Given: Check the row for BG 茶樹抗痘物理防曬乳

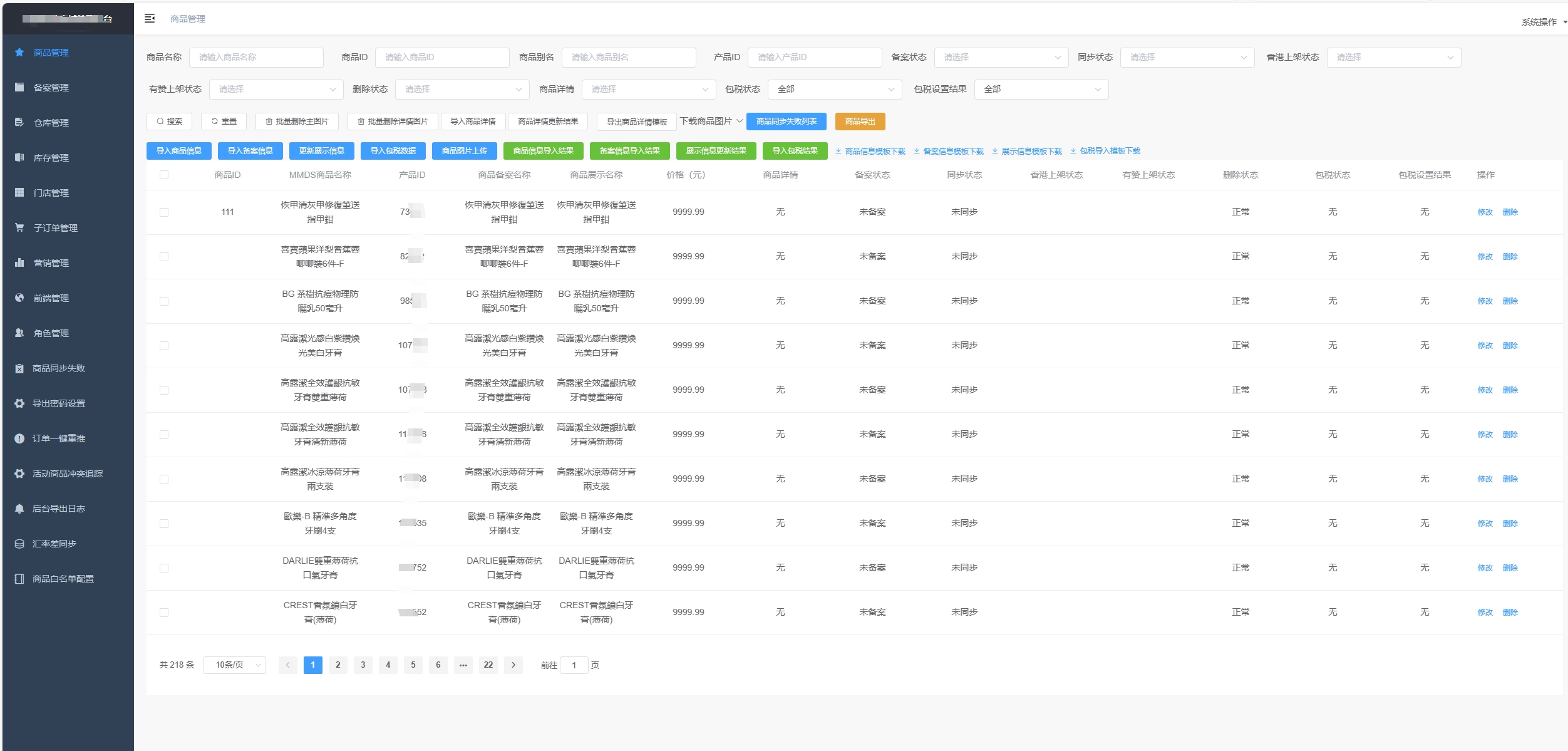Looking at the screenshot, I should coord(164,301).
